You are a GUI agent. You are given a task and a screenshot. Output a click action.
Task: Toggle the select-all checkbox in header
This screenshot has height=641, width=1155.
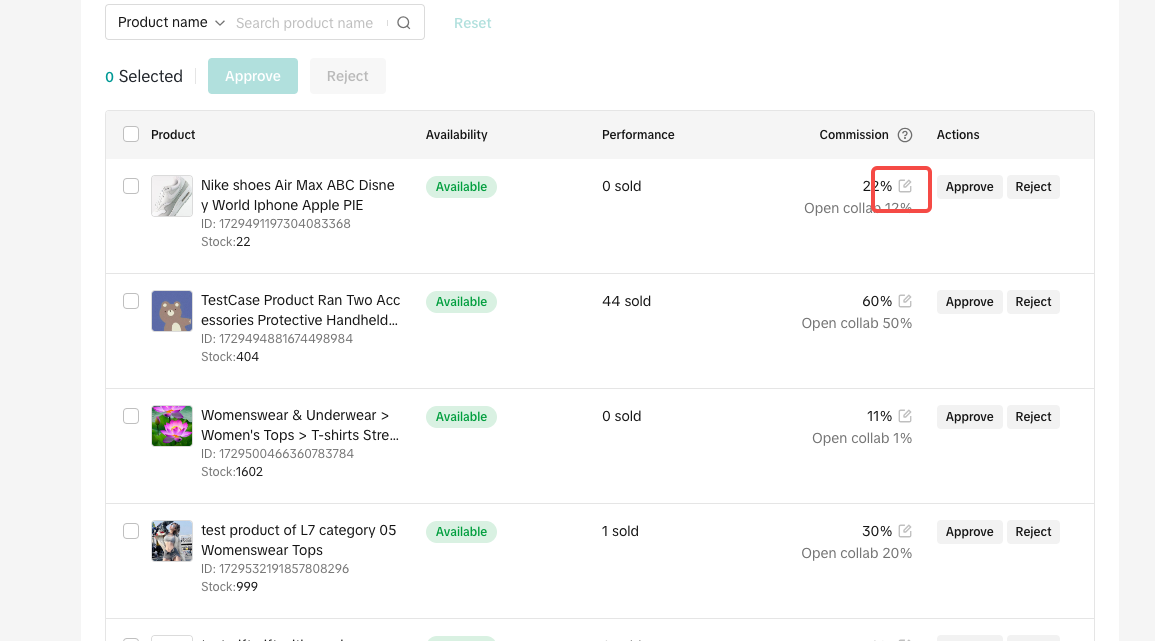[x=131, y=135]
